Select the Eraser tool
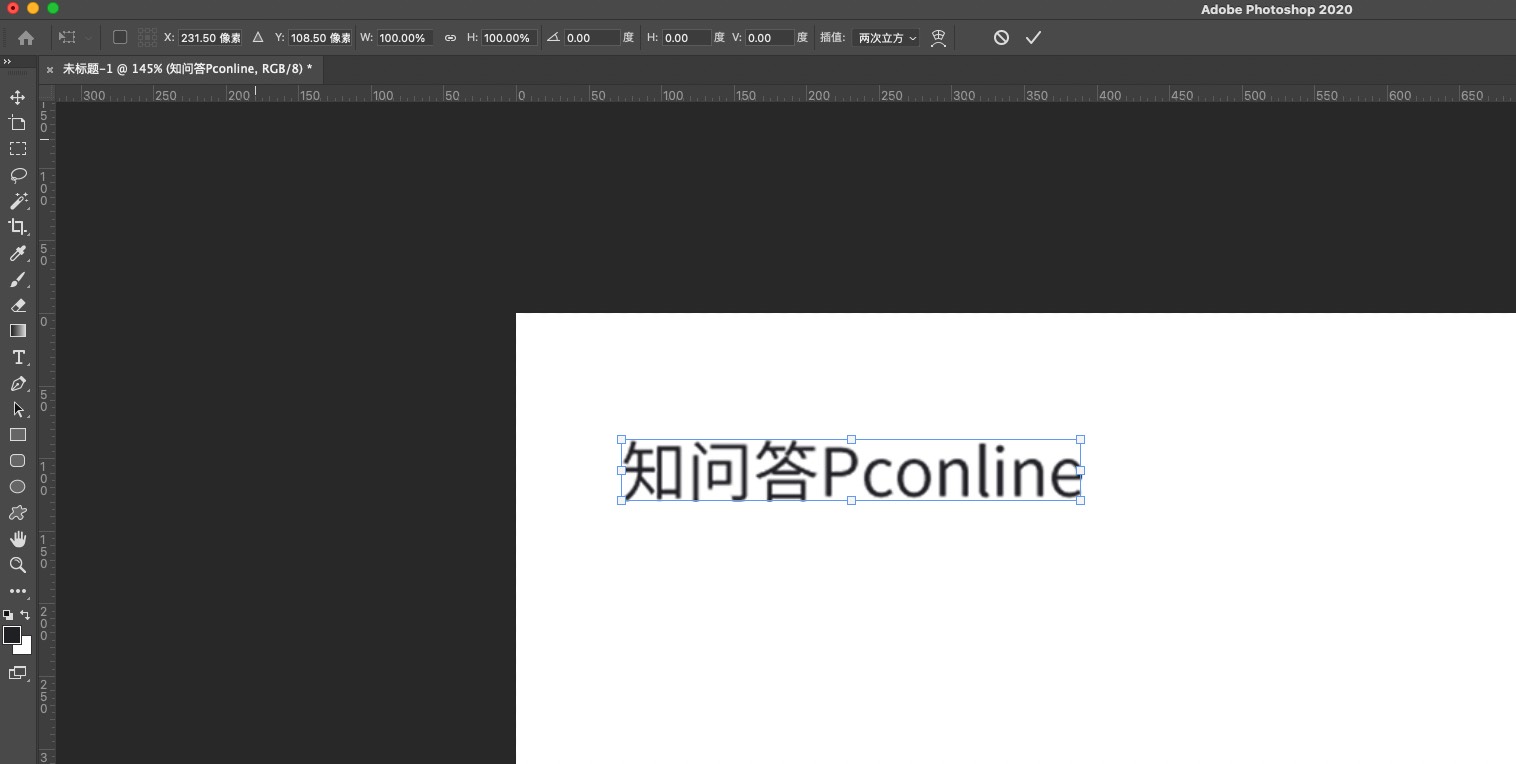 tap(17, 306)
